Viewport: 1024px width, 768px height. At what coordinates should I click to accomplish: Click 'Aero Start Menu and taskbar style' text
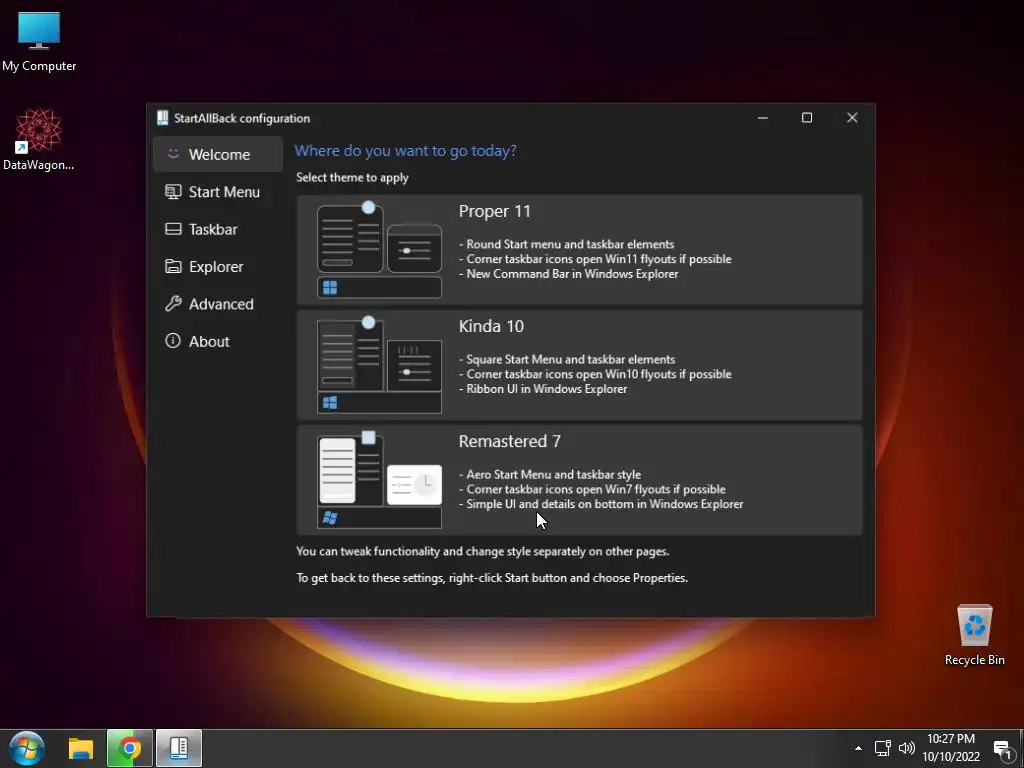pos(554,475)
